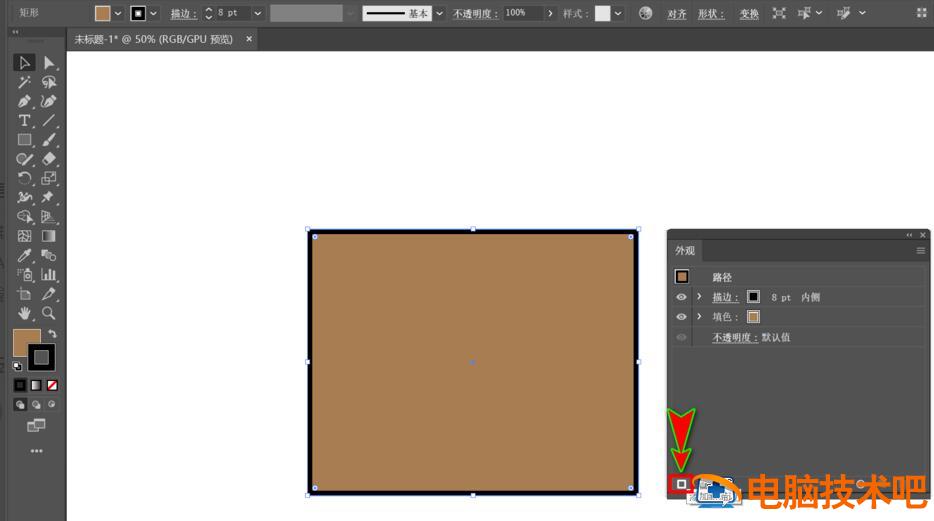Click the 对齐 (Align) link in control bar

point(677,14)
